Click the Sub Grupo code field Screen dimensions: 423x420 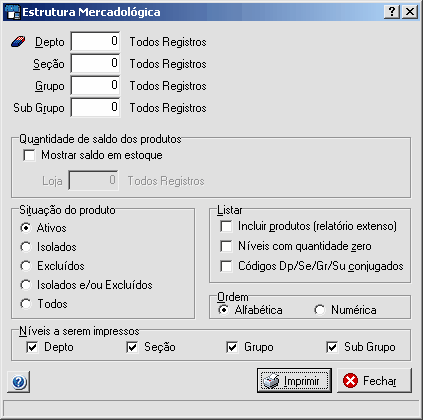(95, 108)
